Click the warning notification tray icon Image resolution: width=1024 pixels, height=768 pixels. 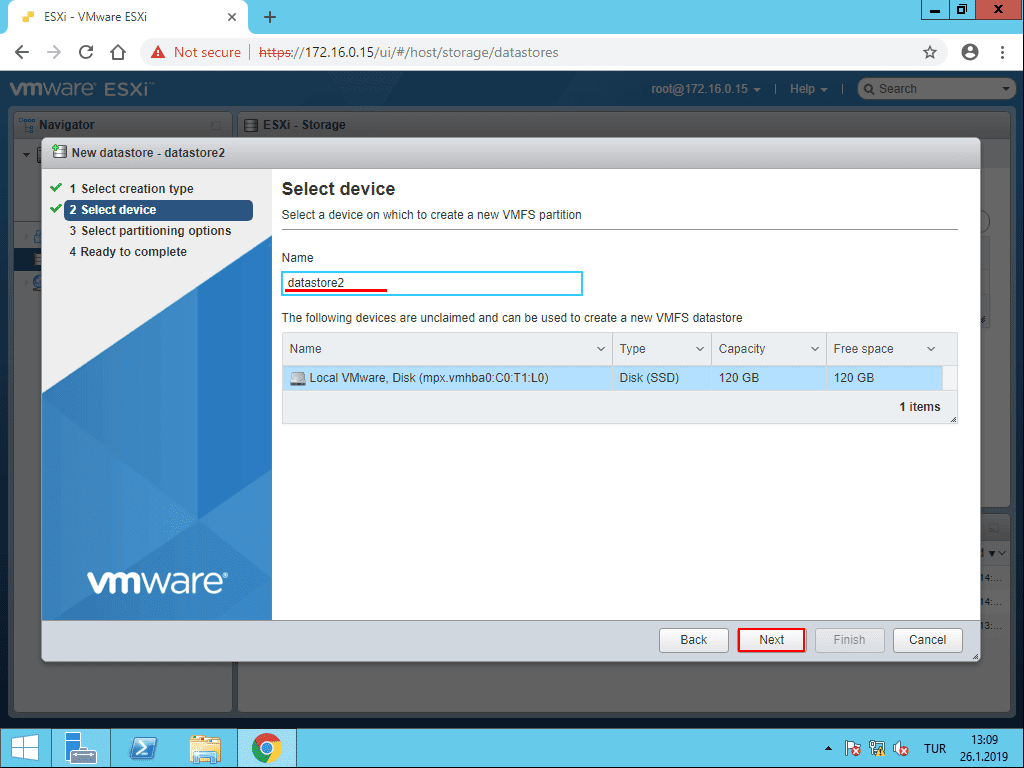852,748
